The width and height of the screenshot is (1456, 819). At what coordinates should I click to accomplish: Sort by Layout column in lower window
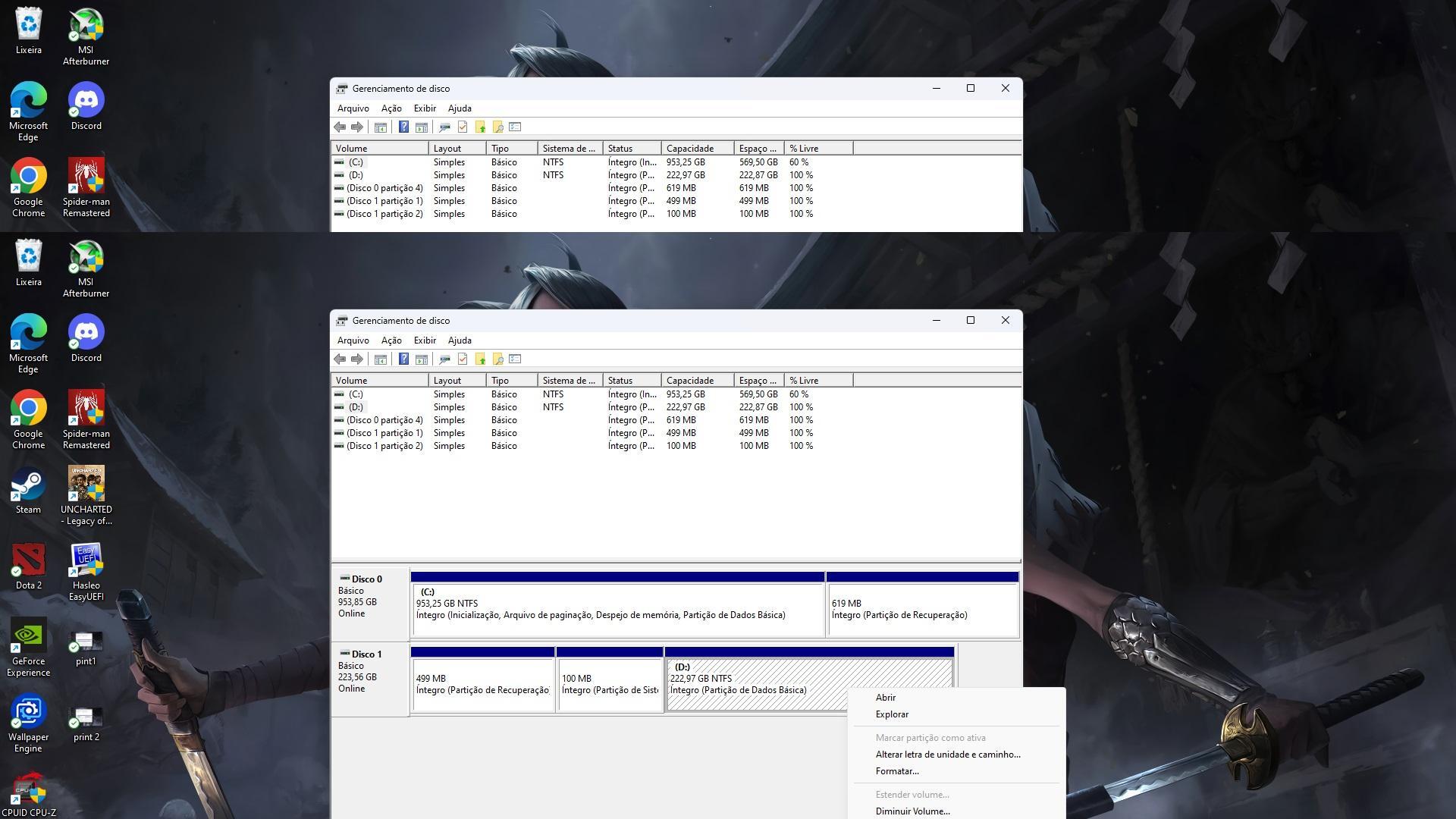(457, 381)
